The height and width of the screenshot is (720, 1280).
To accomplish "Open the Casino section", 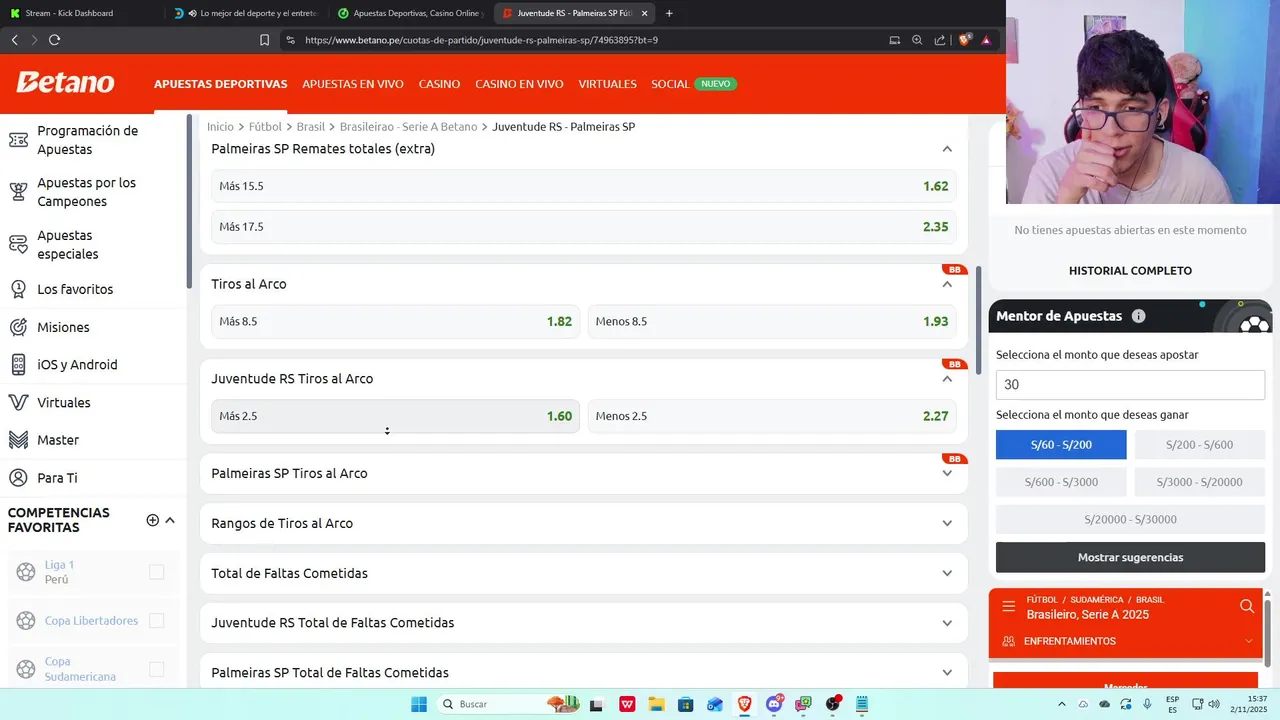I will [439, 84].
